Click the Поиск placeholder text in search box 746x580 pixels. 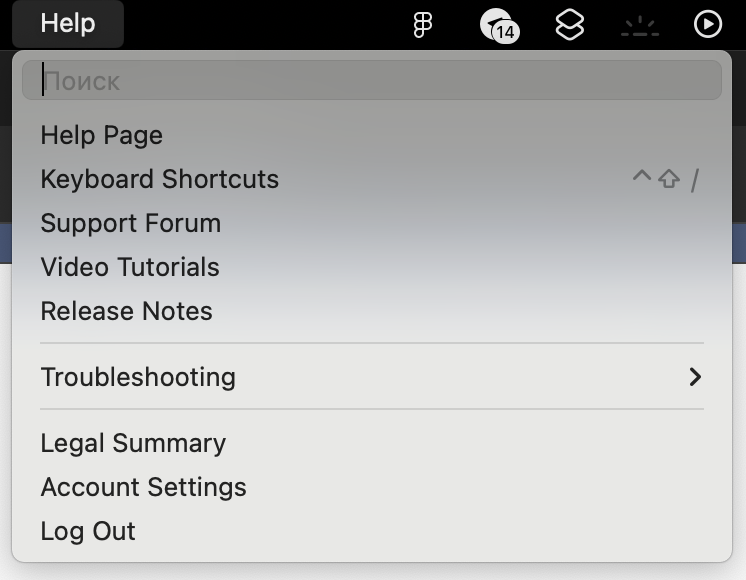pos(82,81)
